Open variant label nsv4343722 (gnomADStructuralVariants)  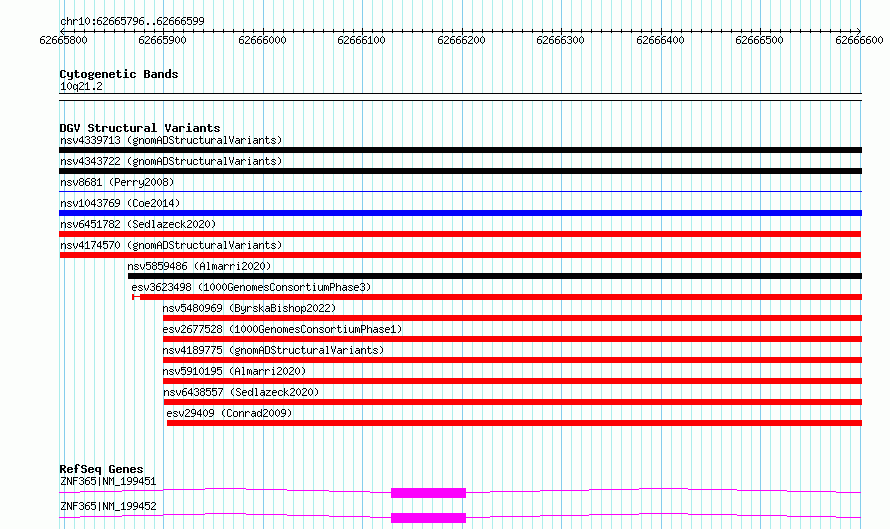click(x=171, y=161)
